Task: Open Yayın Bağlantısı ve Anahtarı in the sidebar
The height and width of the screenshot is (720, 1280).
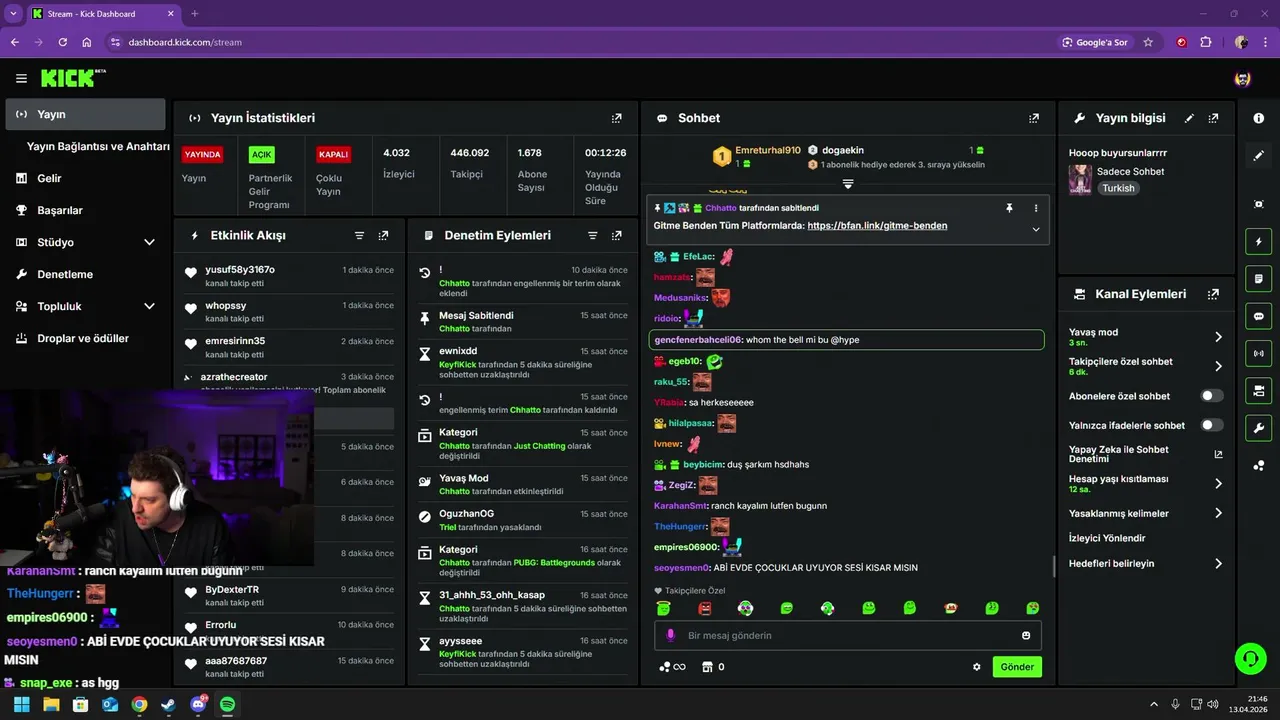Action: pyautogui.click(x=98, y=146)
